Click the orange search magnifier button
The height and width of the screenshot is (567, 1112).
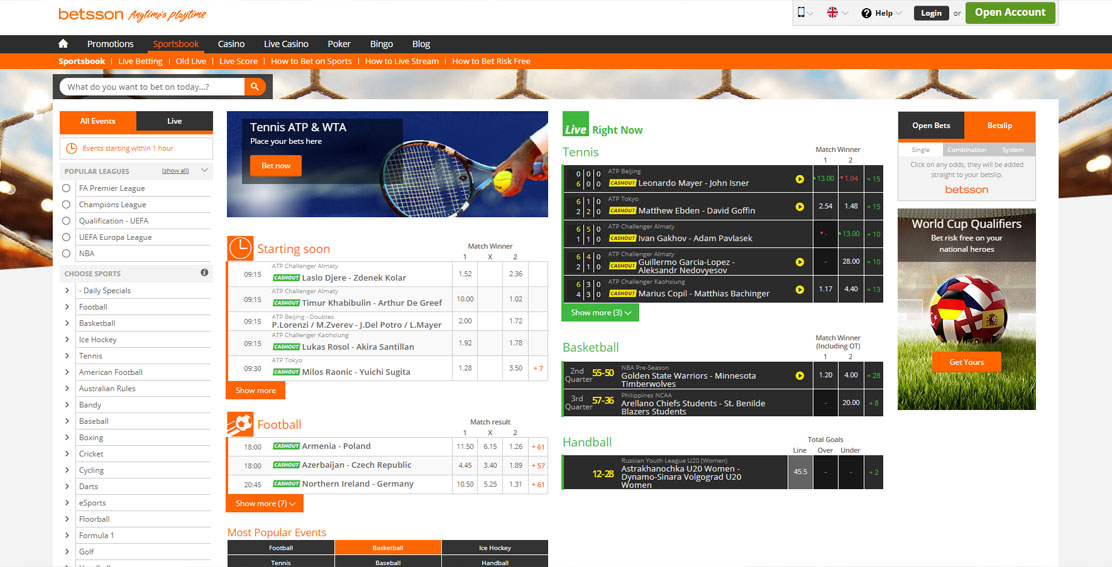pyautogui.click(x=255, y=87)
